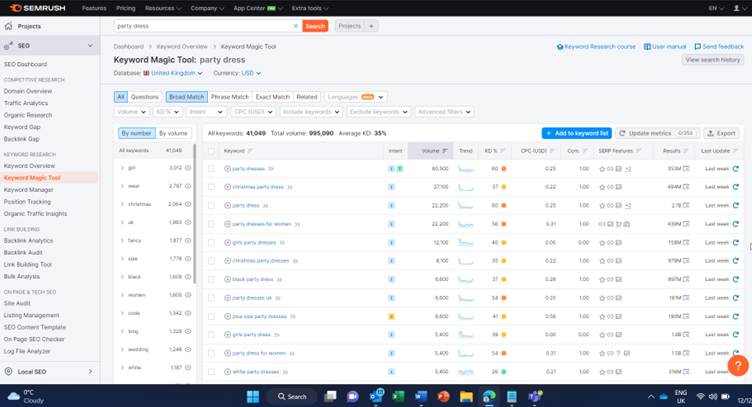Image resolution: width=752 pixels, height=407 pixels.
Task: Toggle eye icon for black group
Action: (x=188, y=277)
